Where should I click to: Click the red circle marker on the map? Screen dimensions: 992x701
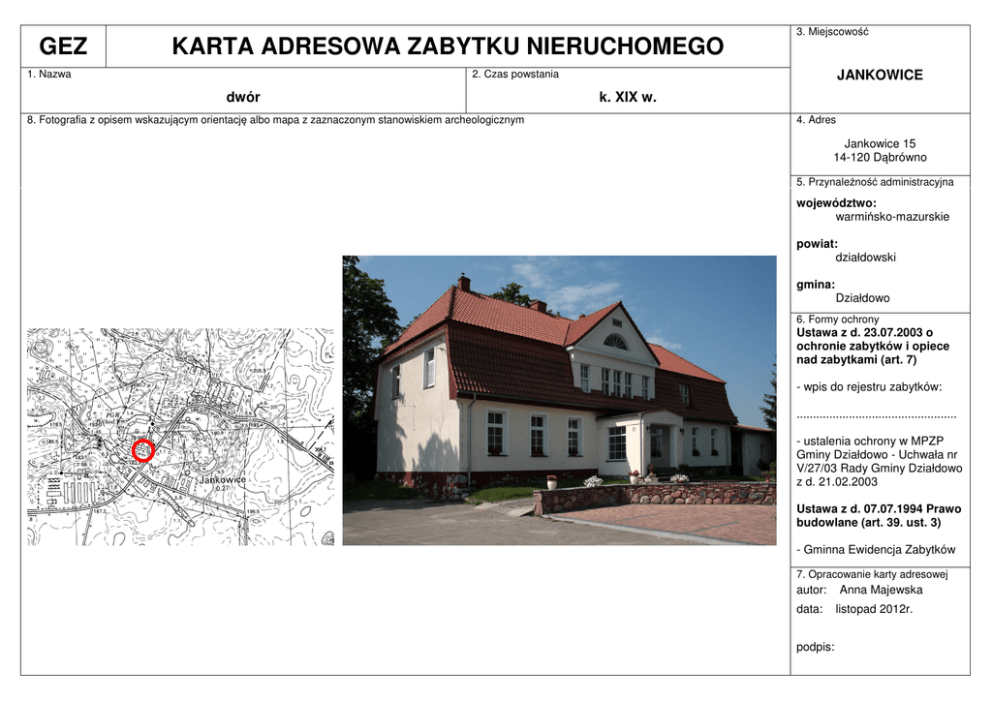click(143, 450)
